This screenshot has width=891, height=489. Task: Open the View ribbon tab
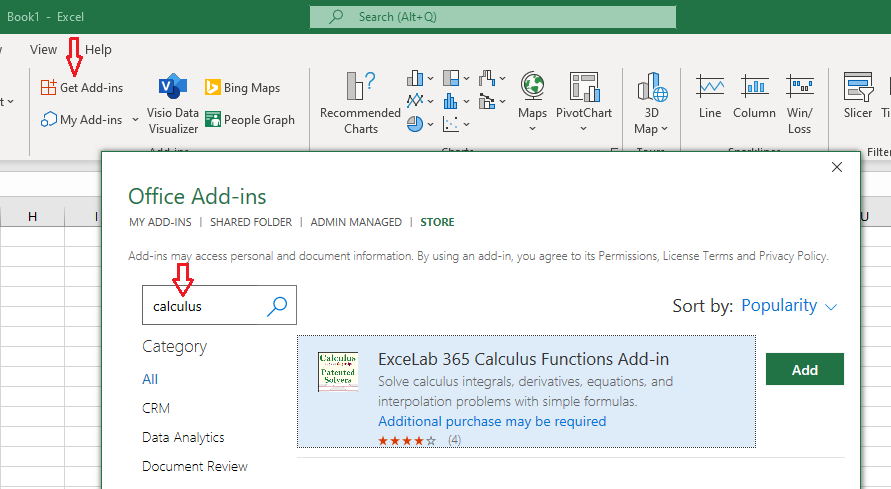click(43, 49)
